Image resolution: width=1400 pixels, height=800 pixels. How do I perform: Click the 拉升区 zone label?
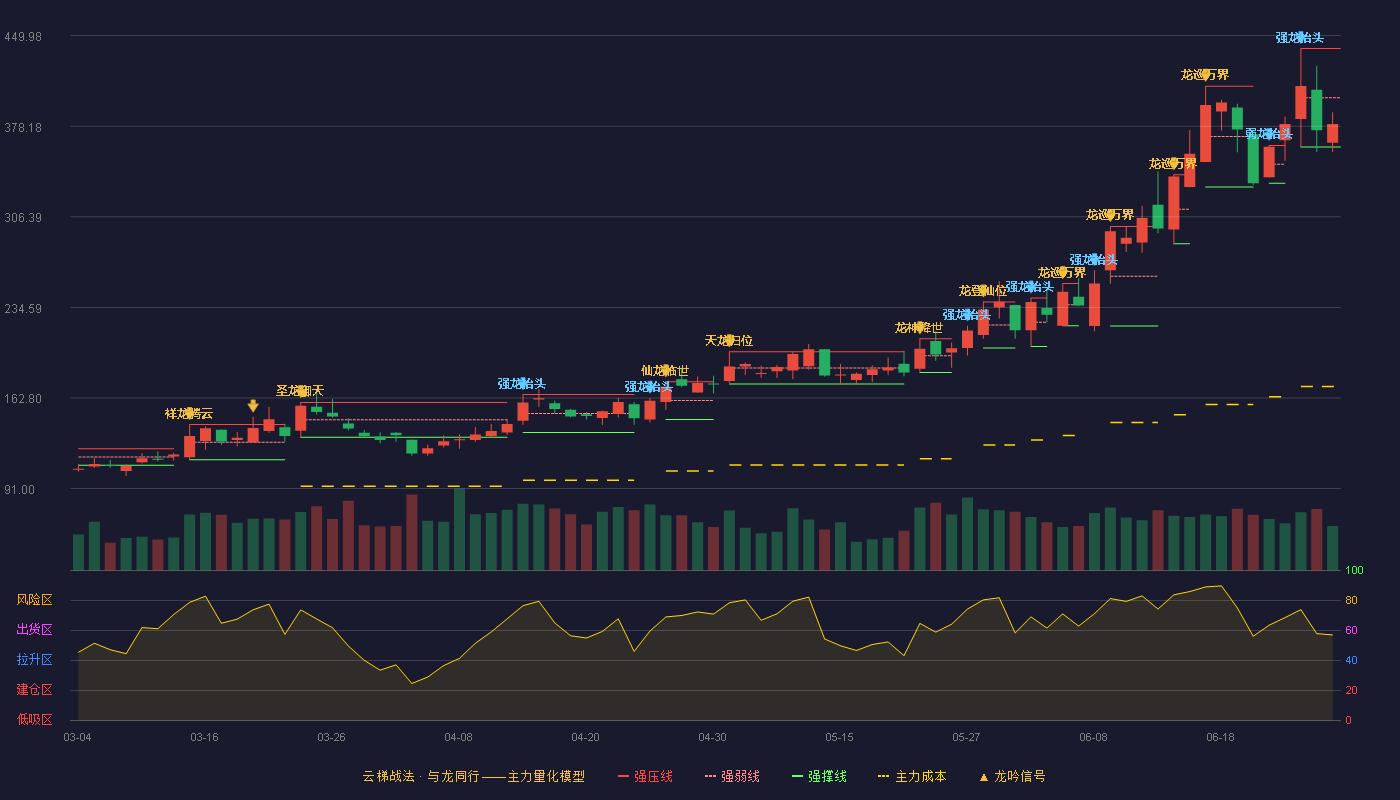(x=35, y=660)
